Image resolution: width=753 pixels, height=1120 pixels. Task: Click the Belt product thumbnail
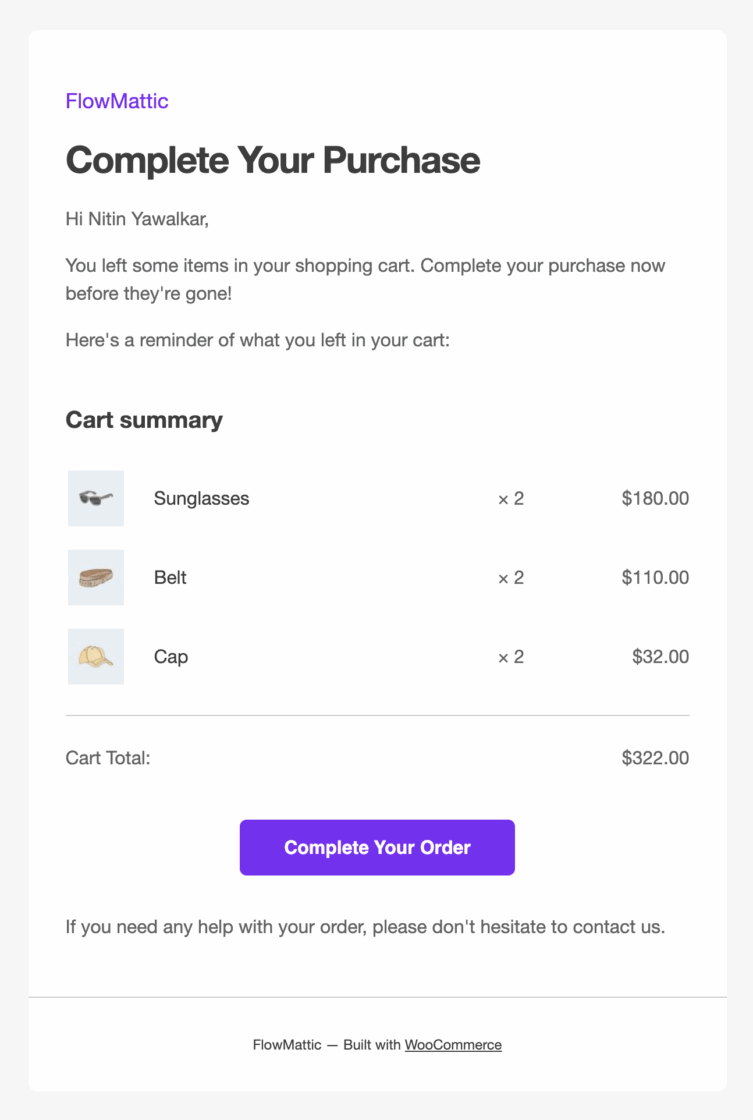(x=96, y=577)
